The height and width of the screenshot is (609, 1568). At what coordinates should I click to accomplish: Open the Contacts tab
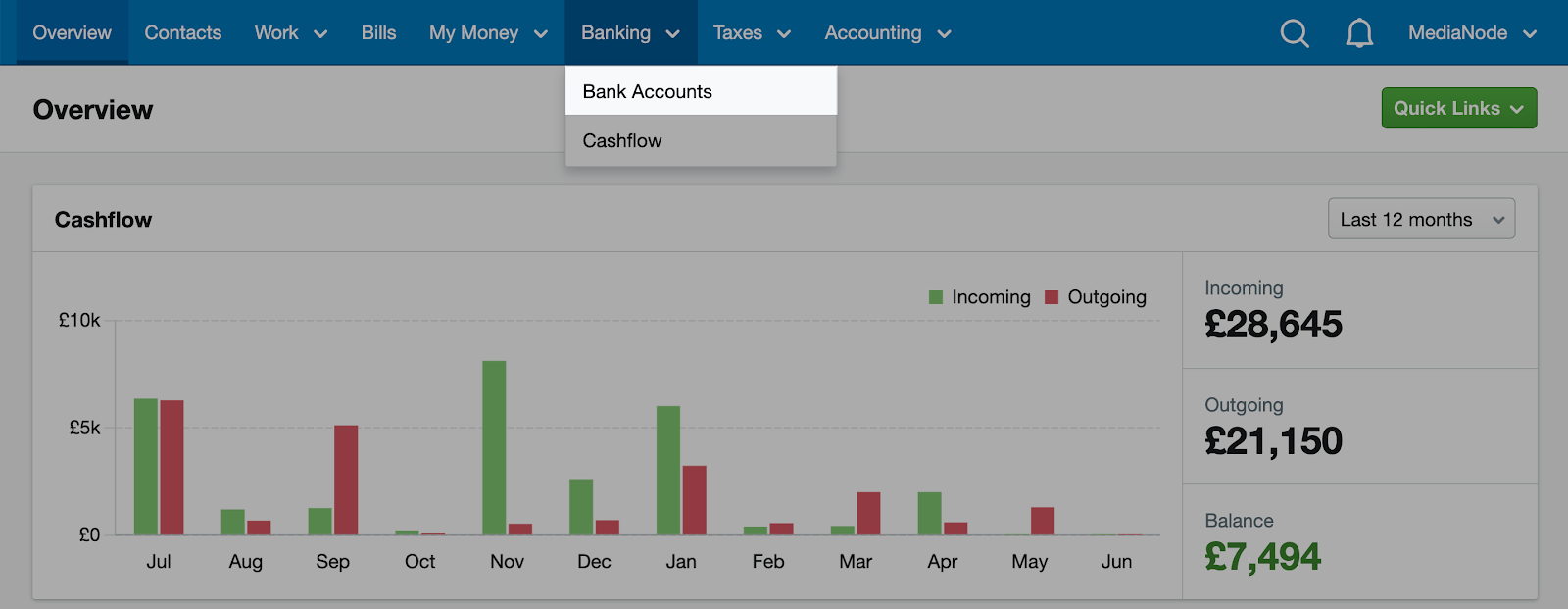(183, 32)
